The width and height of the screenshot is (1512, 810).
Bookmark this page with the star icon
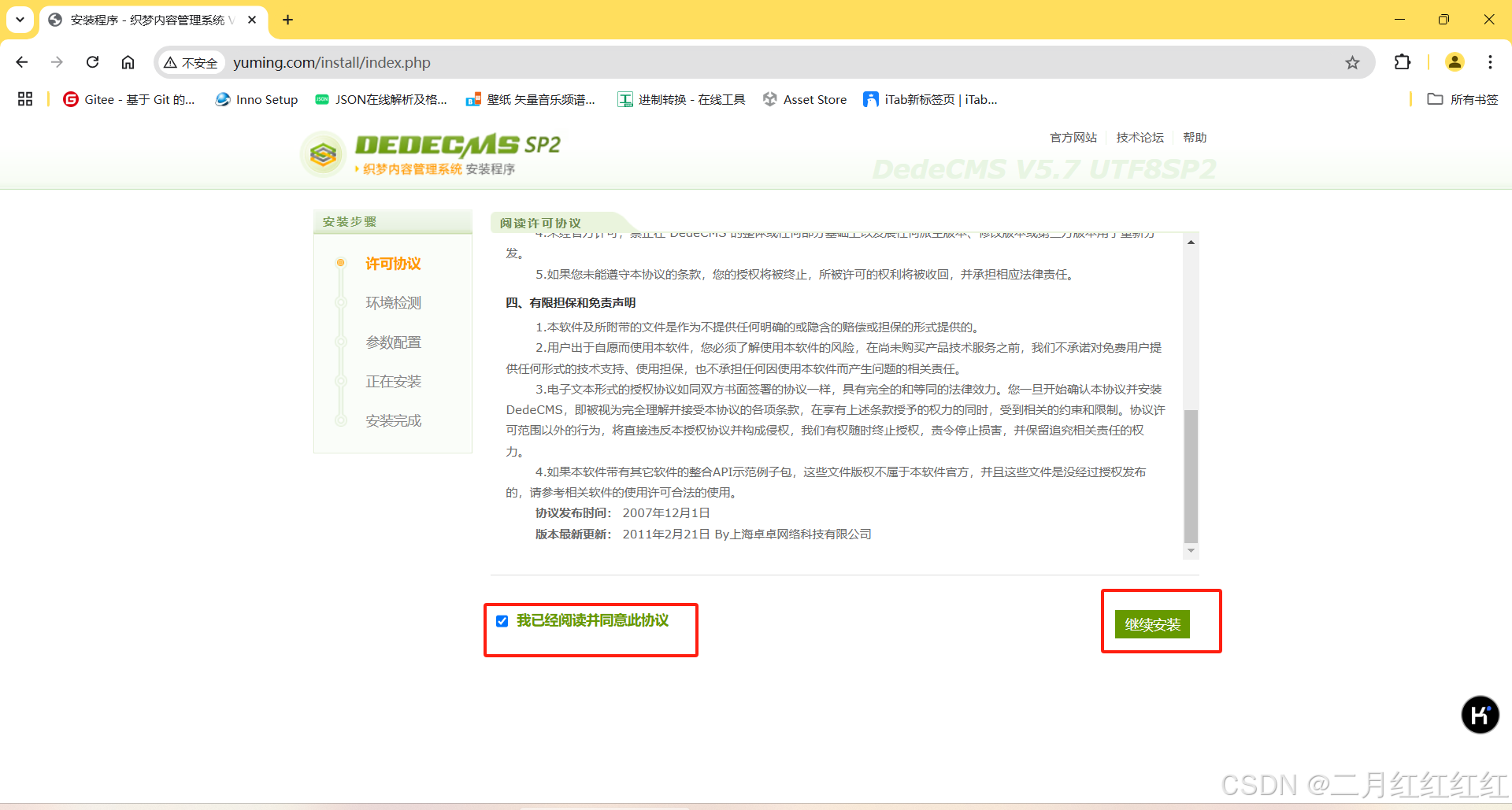click(x=1352, y=62)
